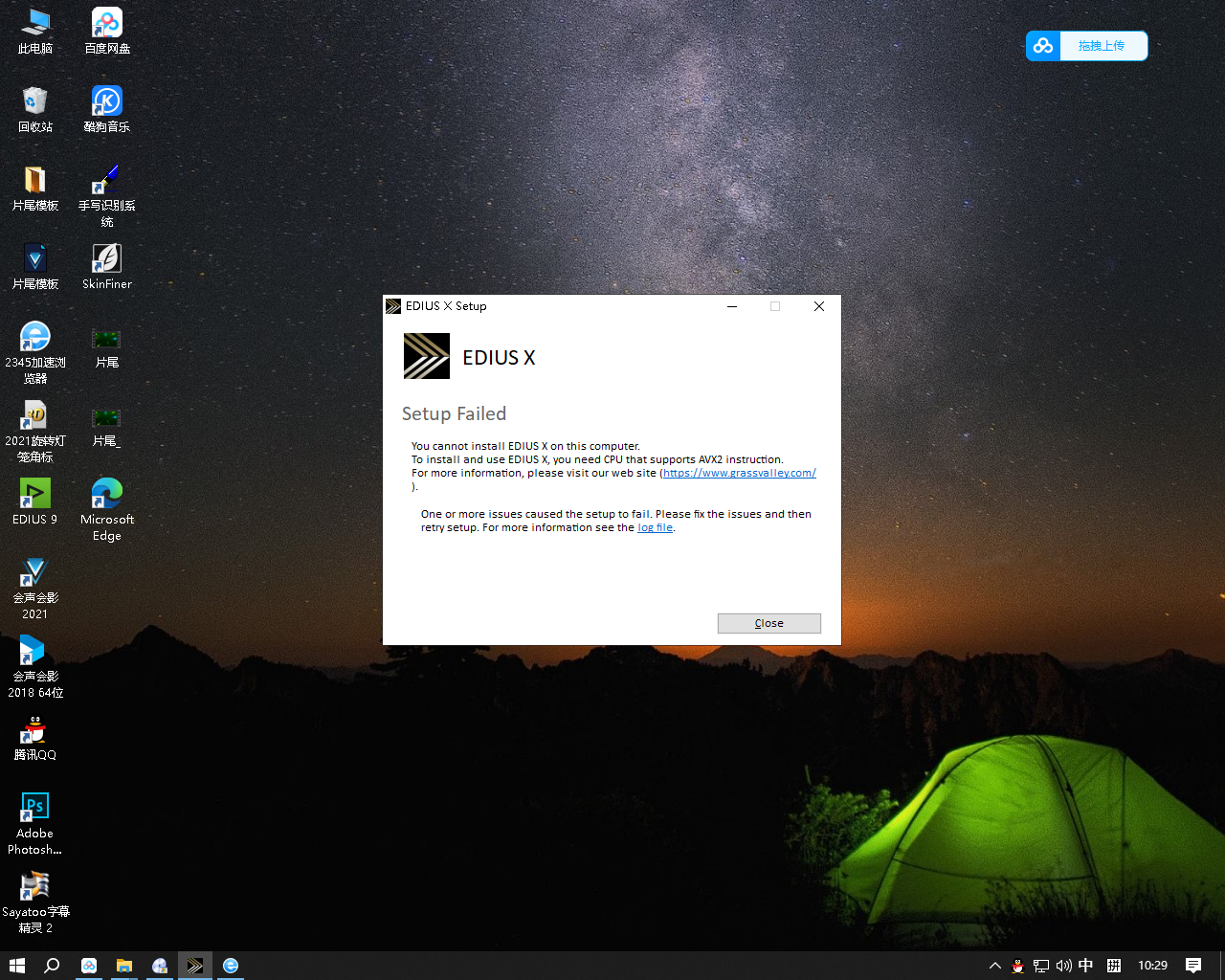Select the 2021旋转灯笼角标 desktop icon
This screenshot has height=980, width=1225.
[x=35, y=431]
